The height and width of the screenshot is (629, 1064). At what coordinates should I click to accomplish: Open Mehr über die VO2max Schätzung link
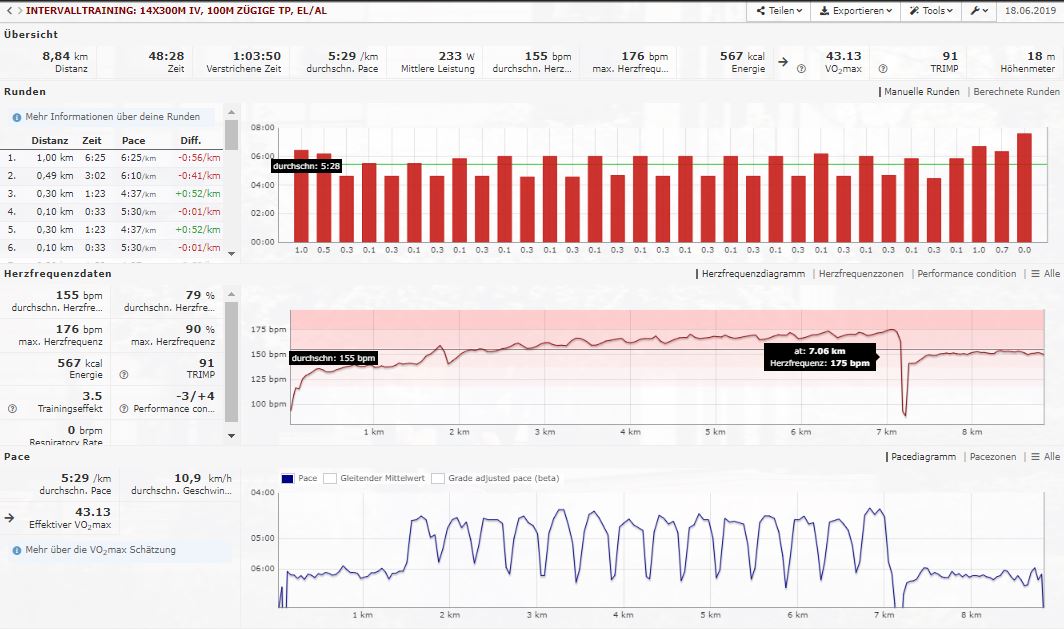100,550
